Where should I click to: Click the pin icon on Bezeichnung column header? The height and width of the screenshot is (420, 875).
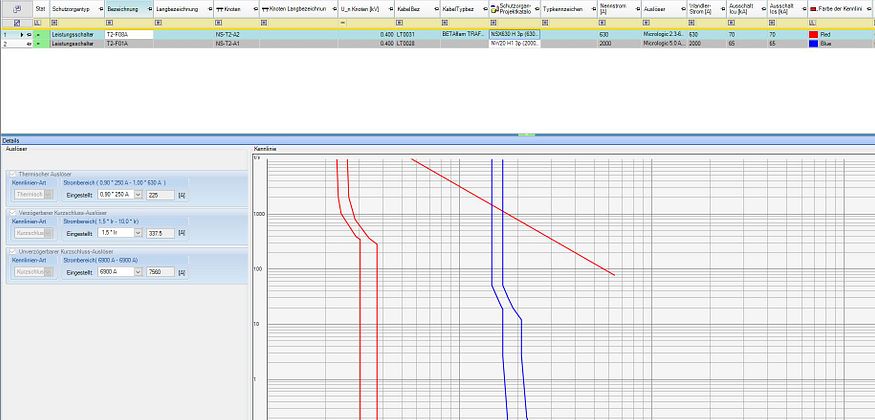click(x=148, y=8)
